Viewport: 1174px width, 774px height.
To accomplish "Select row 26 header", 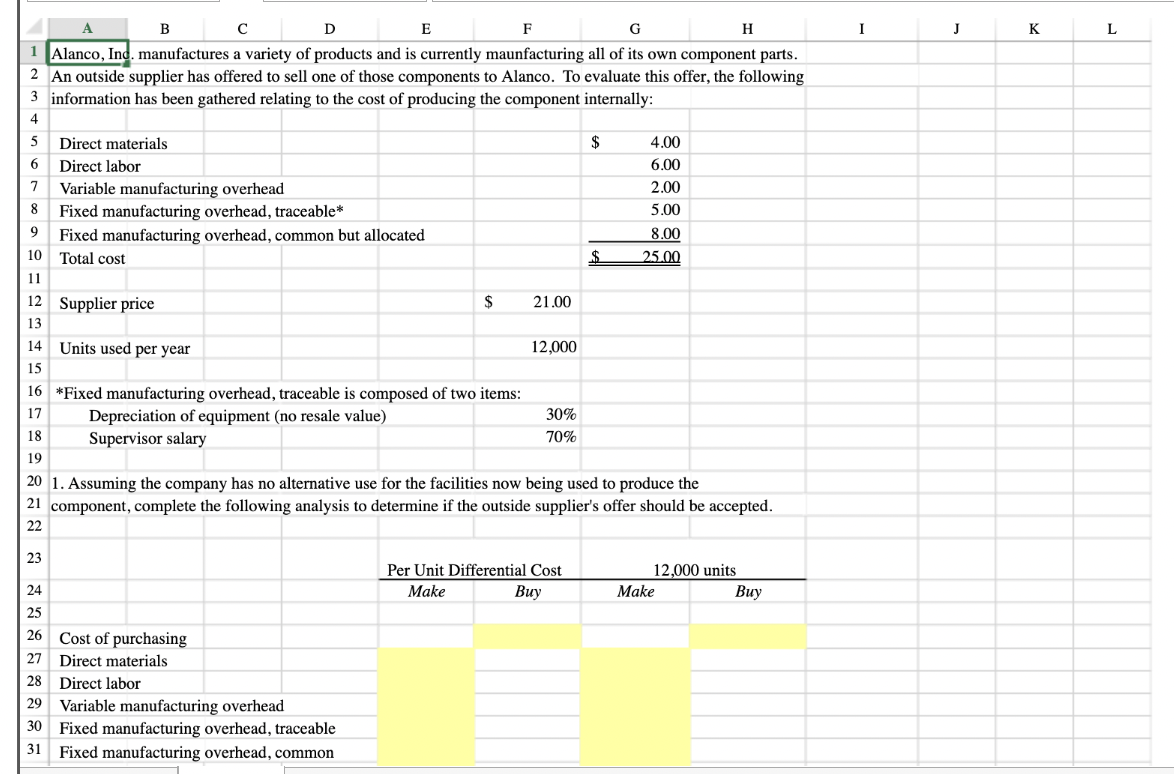I will point(34,636).
